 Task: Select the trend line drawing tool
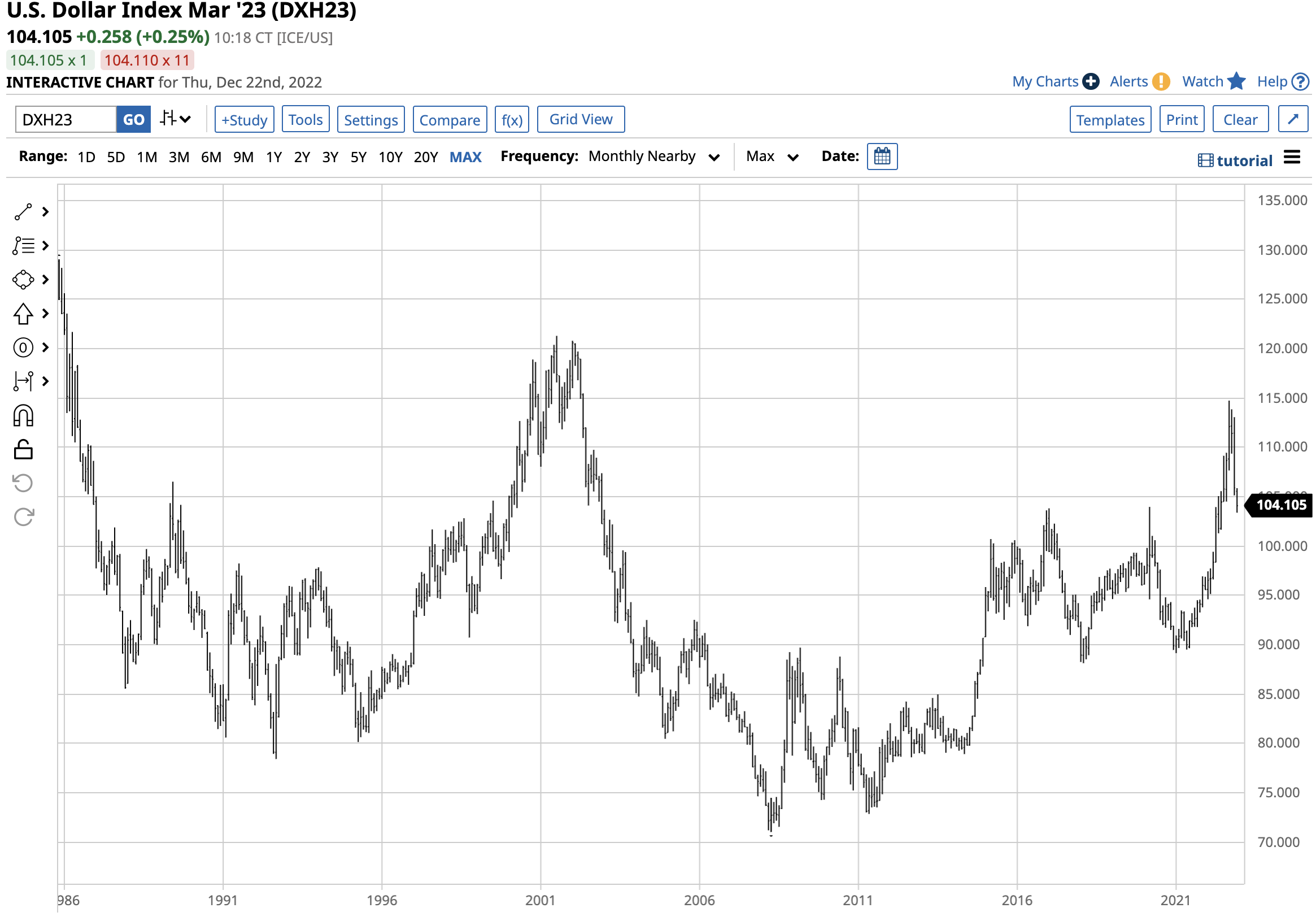23,212
